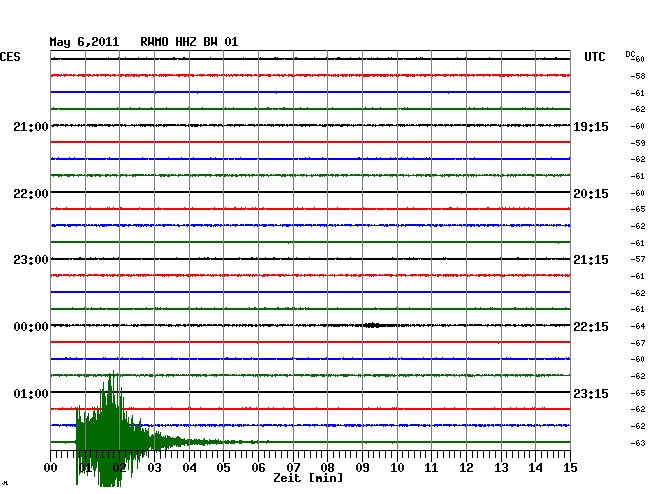Viewport: 650px width, 494px height.
Task: Select the DC value -58
Action: click(638, 76)
